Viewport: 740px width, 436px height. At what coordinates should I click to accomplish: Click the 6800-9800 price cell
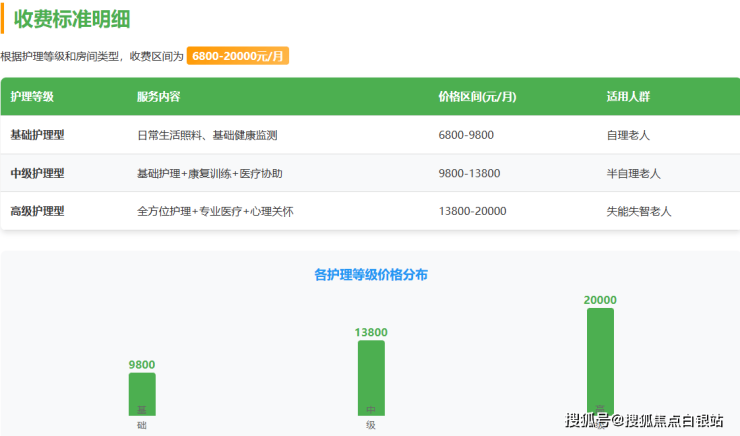466,135
